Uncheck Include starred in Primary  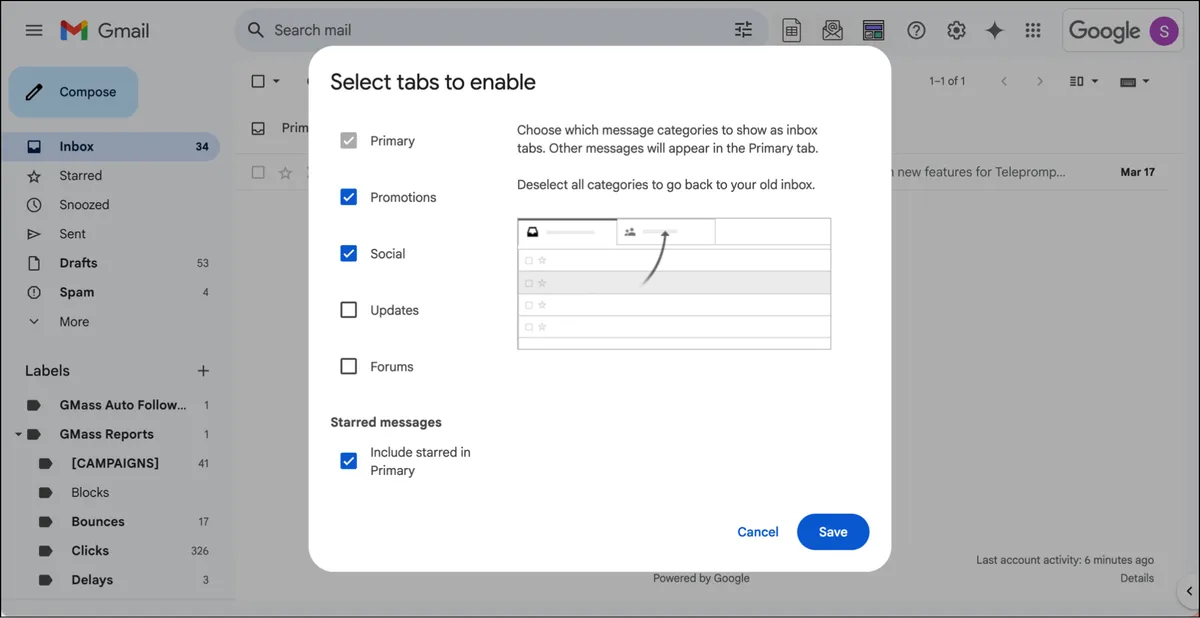tap(349, 461)
